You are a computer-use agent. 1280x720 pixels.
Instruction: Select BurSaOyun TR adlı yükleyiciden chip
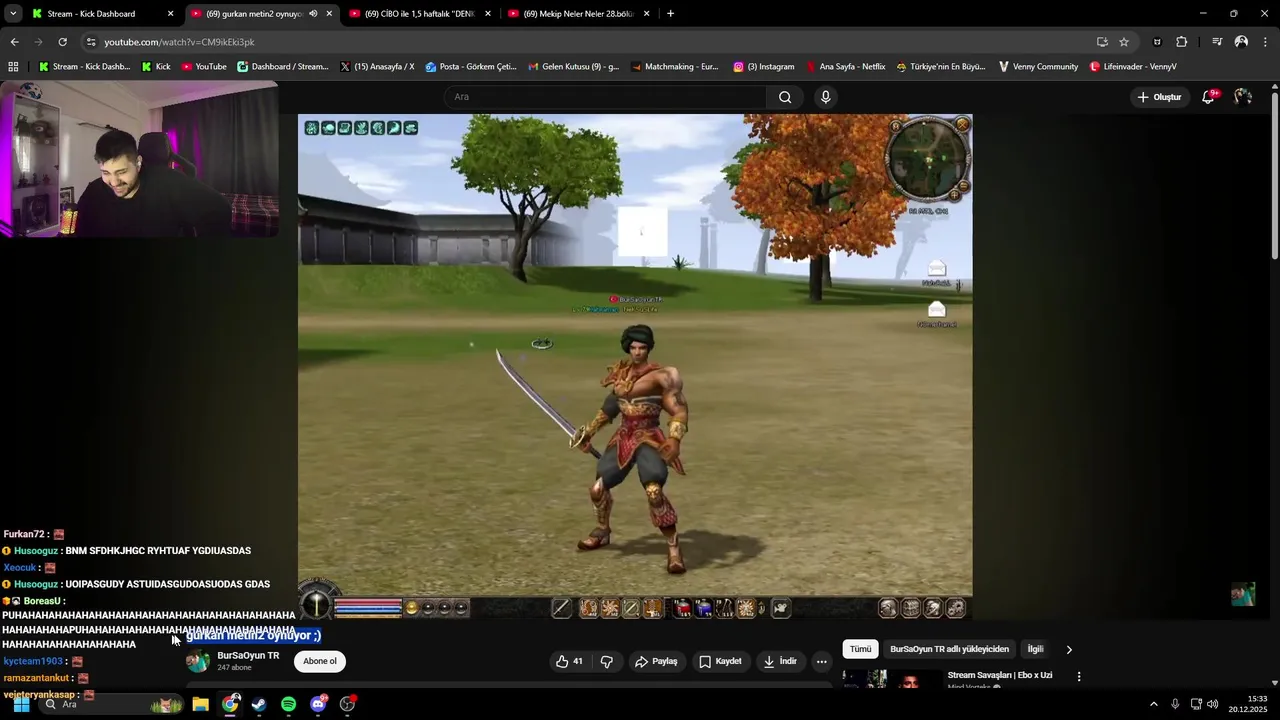949,649
